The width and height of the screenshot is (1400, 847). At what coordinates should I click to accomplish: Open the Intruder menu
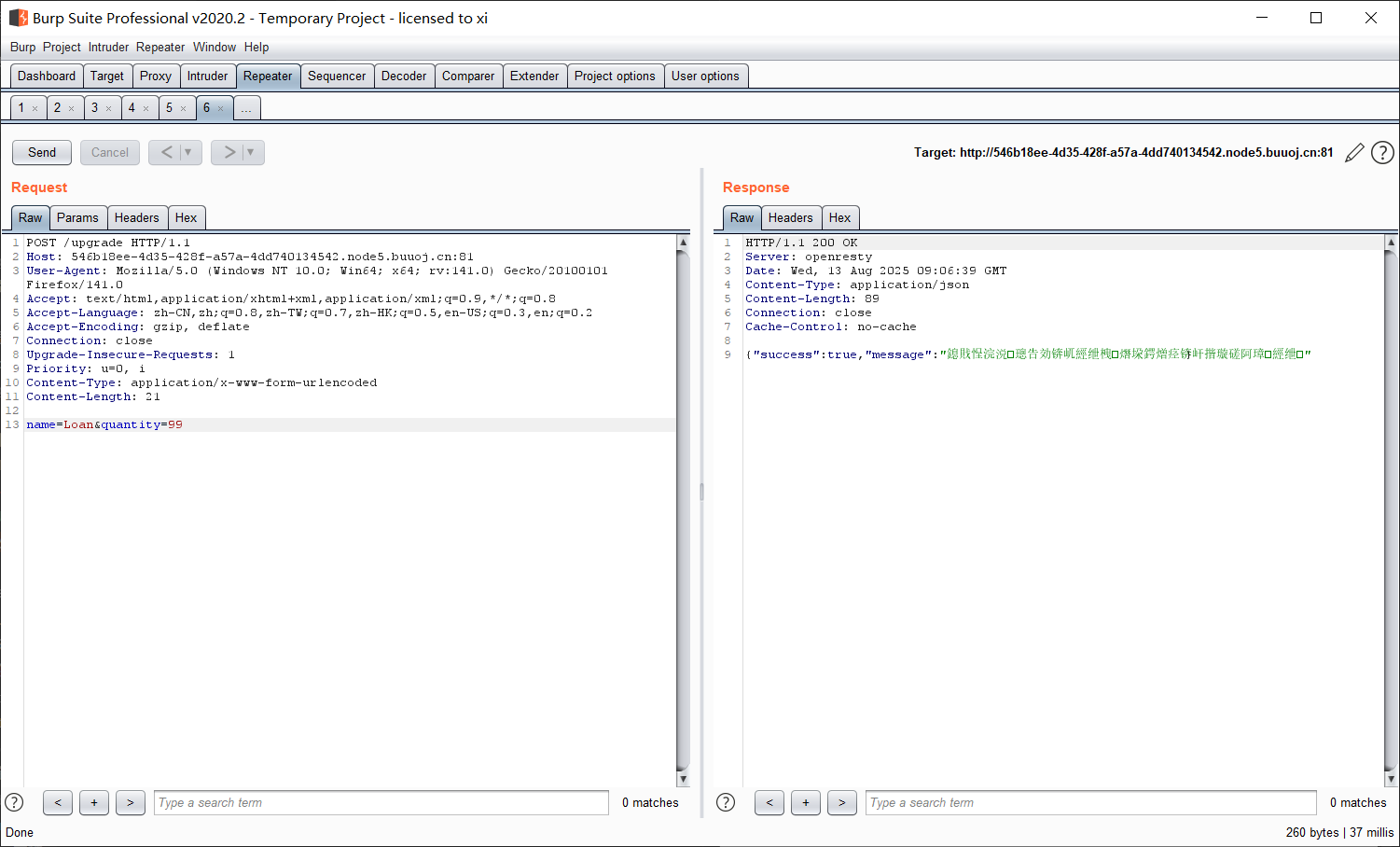coord(108,47)
